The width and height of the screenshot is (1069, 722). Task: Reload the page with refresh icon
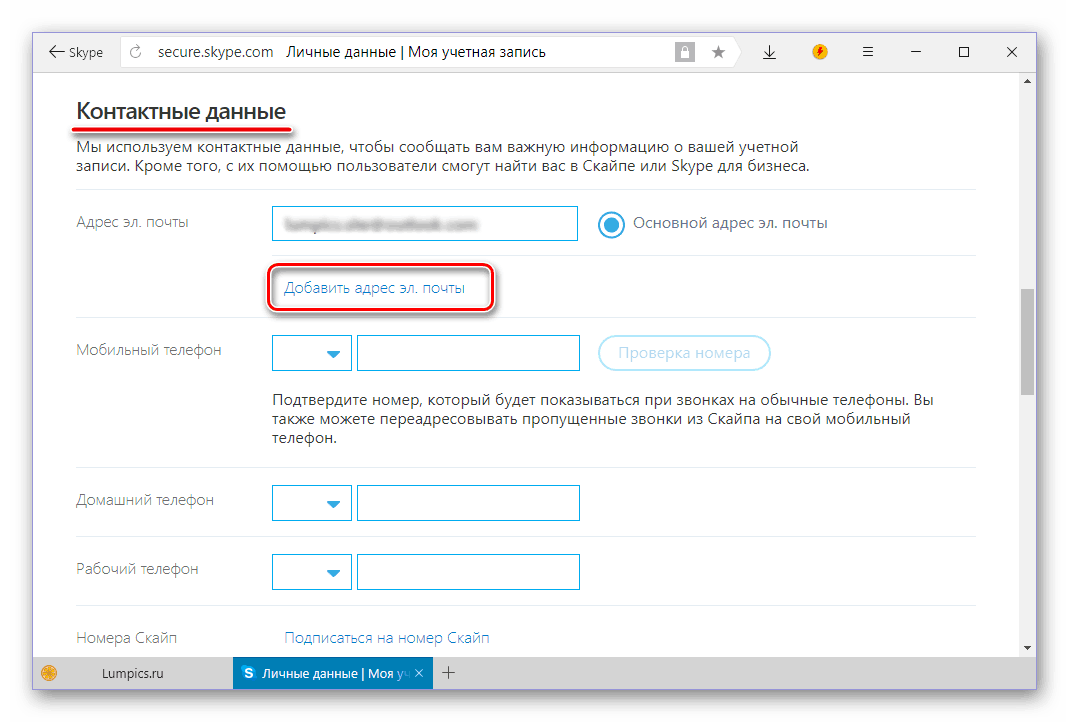(x=136, y=52)
